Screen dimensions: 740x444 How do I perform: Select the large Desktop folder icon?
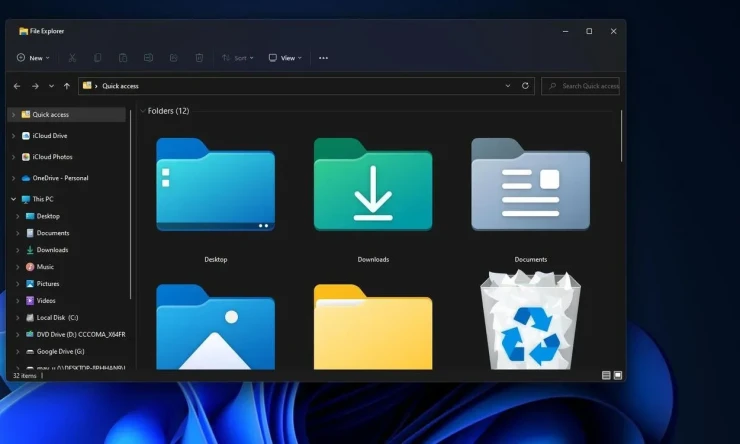click(x=215, y=184)
